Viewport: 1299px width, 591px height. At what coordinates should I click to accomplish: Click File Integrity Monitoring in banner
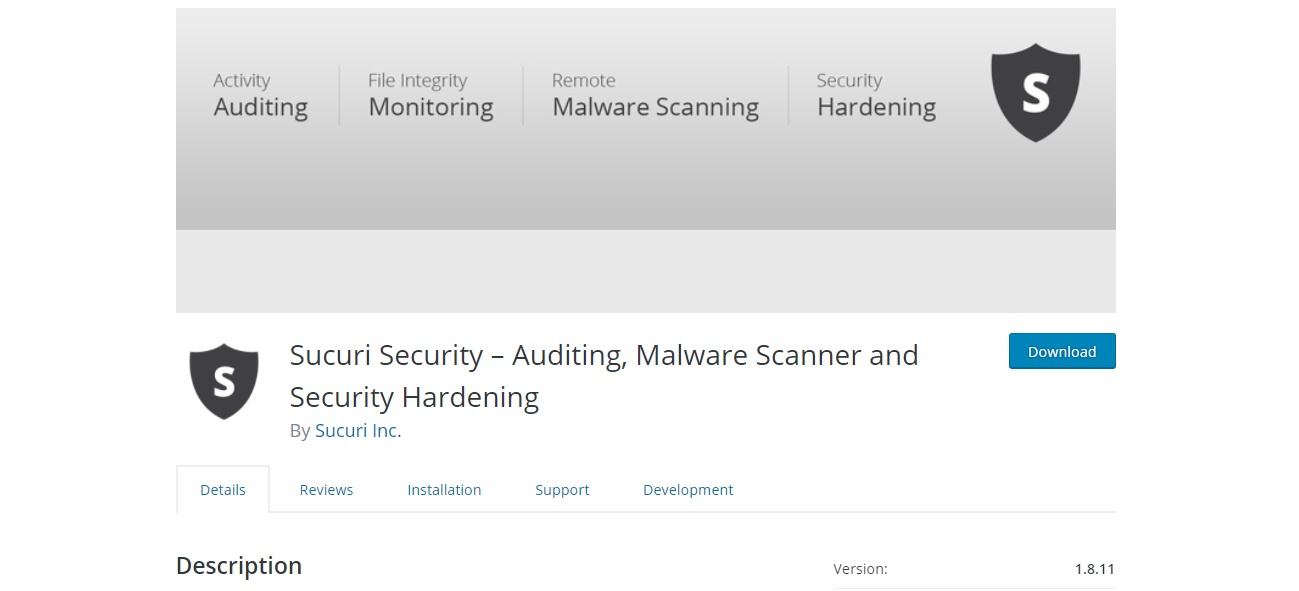coord(431,95)
